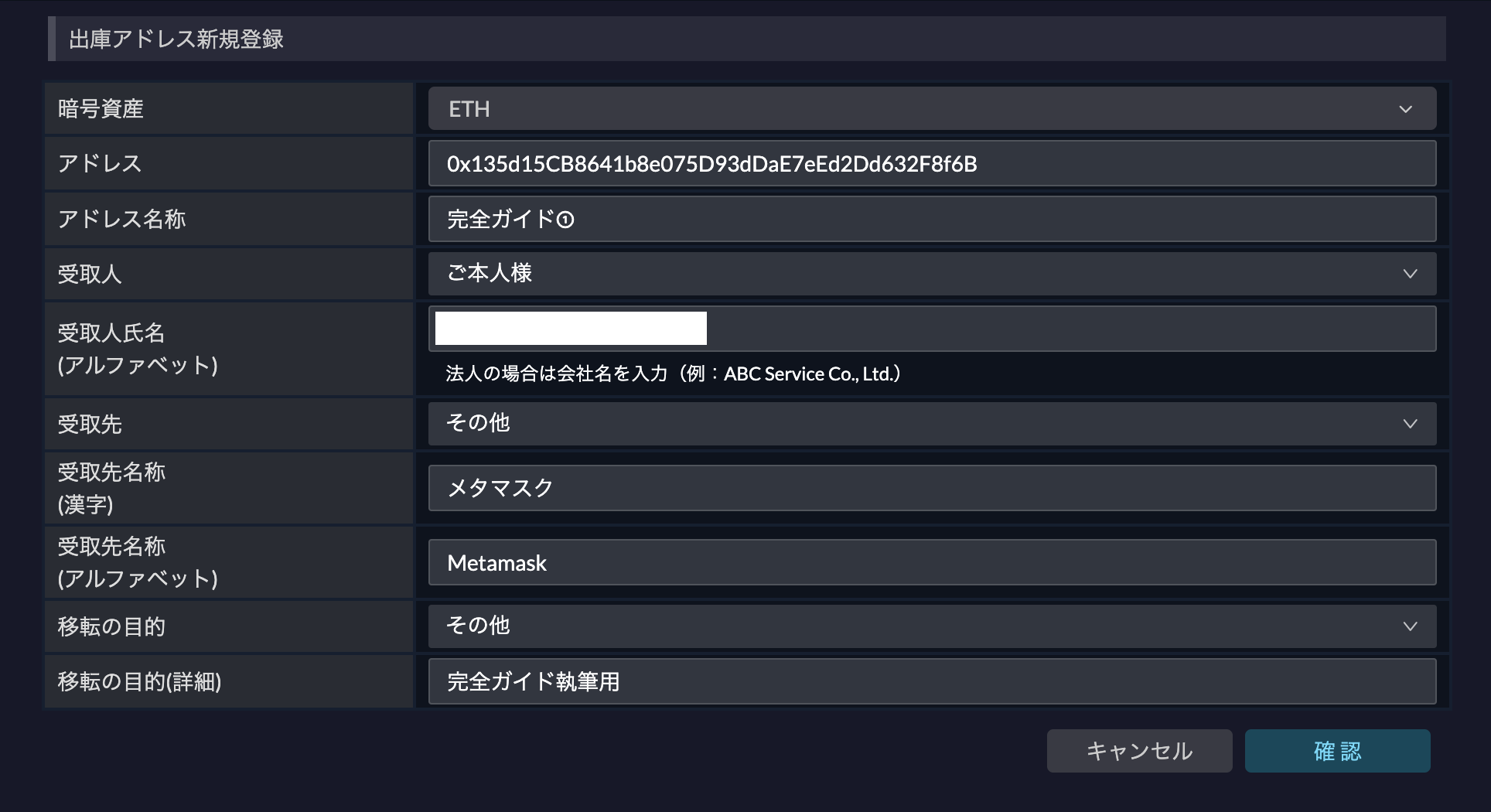
Task: Click the キャンセル button
Action: click(1139, 751)
